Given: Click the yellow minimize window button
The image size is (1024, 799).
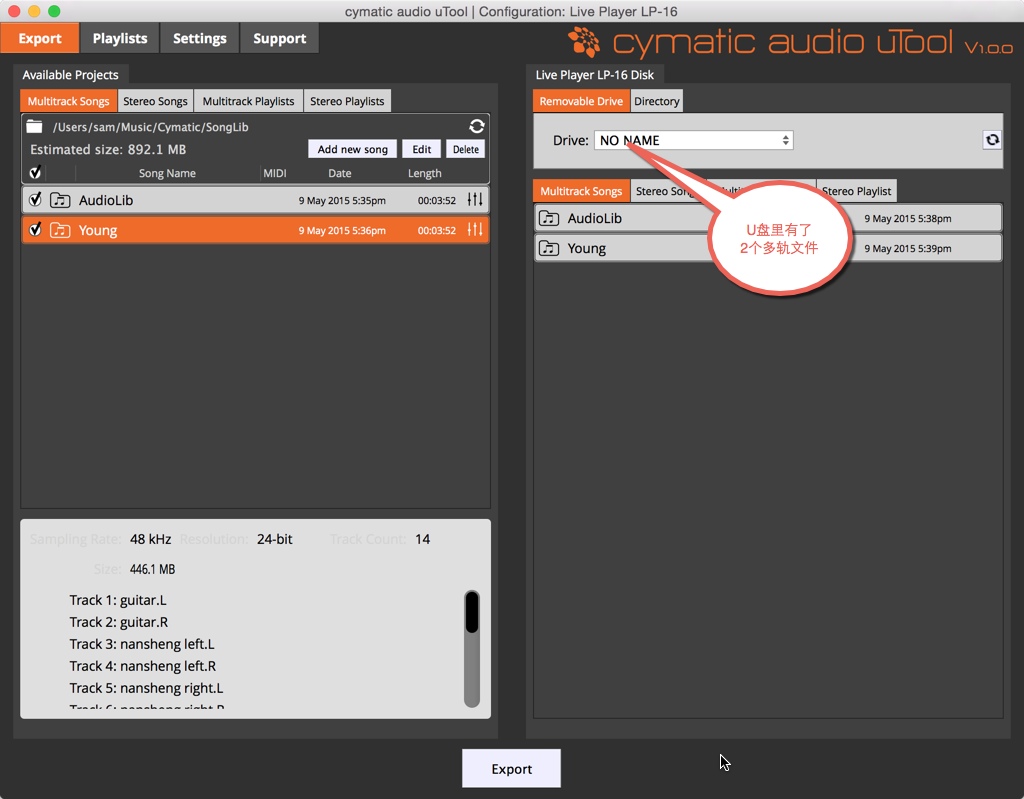Looking at the screenshot, I should pyautogui.click(x=34, y=11).
